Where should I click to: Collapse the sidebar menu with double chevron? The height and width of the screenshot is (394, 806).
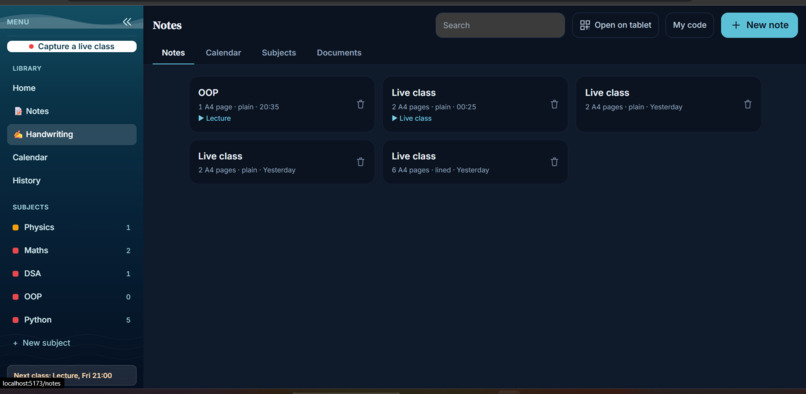coord(127,22)
